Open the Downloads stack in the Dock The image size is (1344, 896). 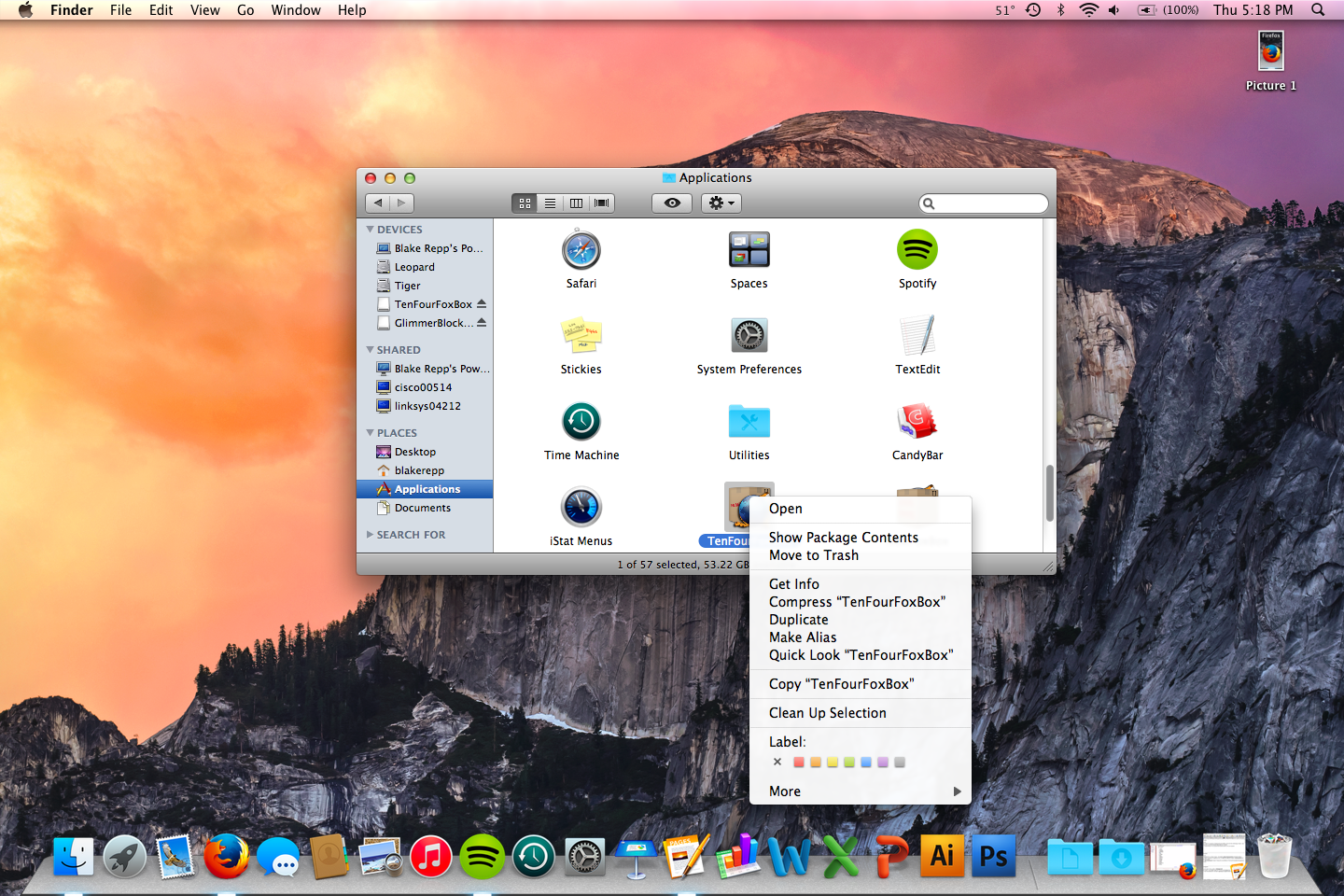1121,857
